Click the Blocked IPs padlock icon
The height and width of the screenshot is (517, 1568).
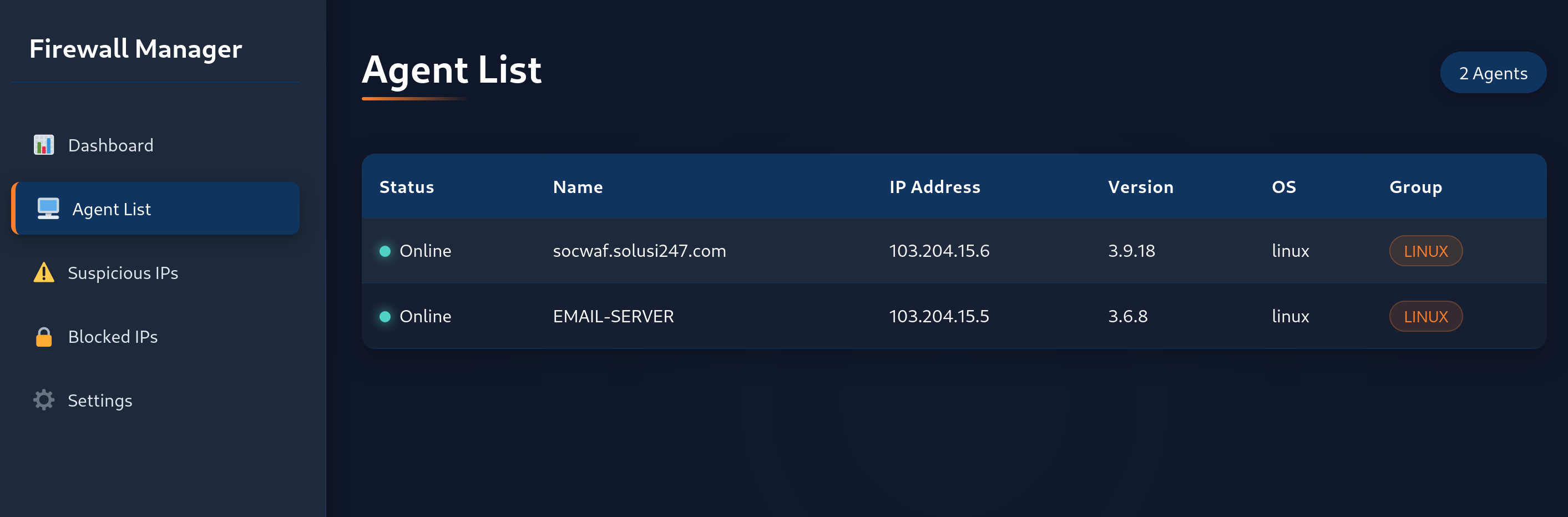coord(43,336)
